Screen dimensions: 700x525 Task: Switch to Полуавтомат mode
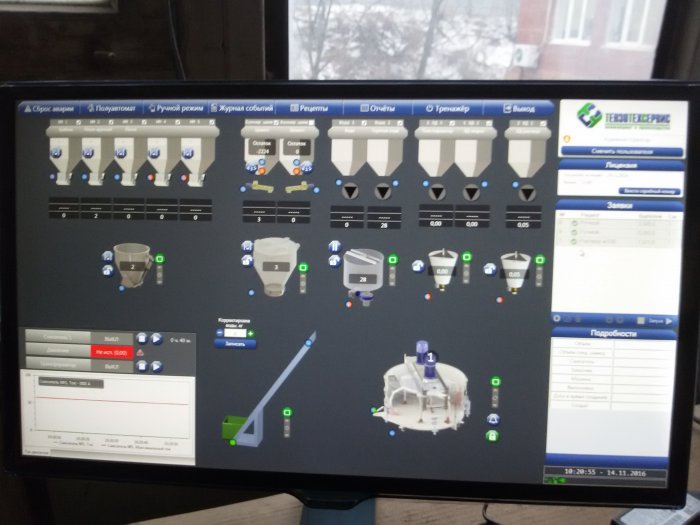click(x=112, y=108)
